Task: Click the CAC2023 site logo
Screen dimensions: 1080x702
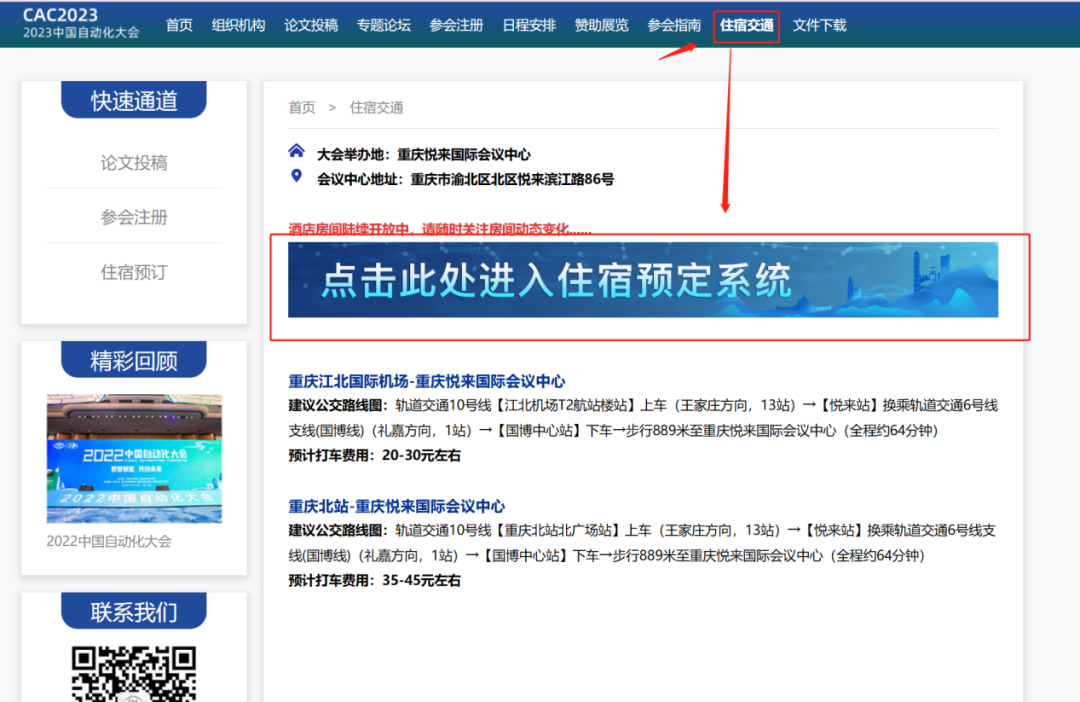Action: (x=81, y=23)
